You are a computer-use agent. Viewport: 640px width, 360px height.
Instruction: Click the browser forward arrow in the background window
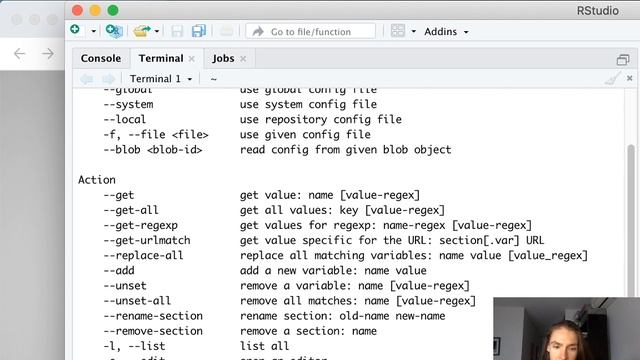point(48,53)
